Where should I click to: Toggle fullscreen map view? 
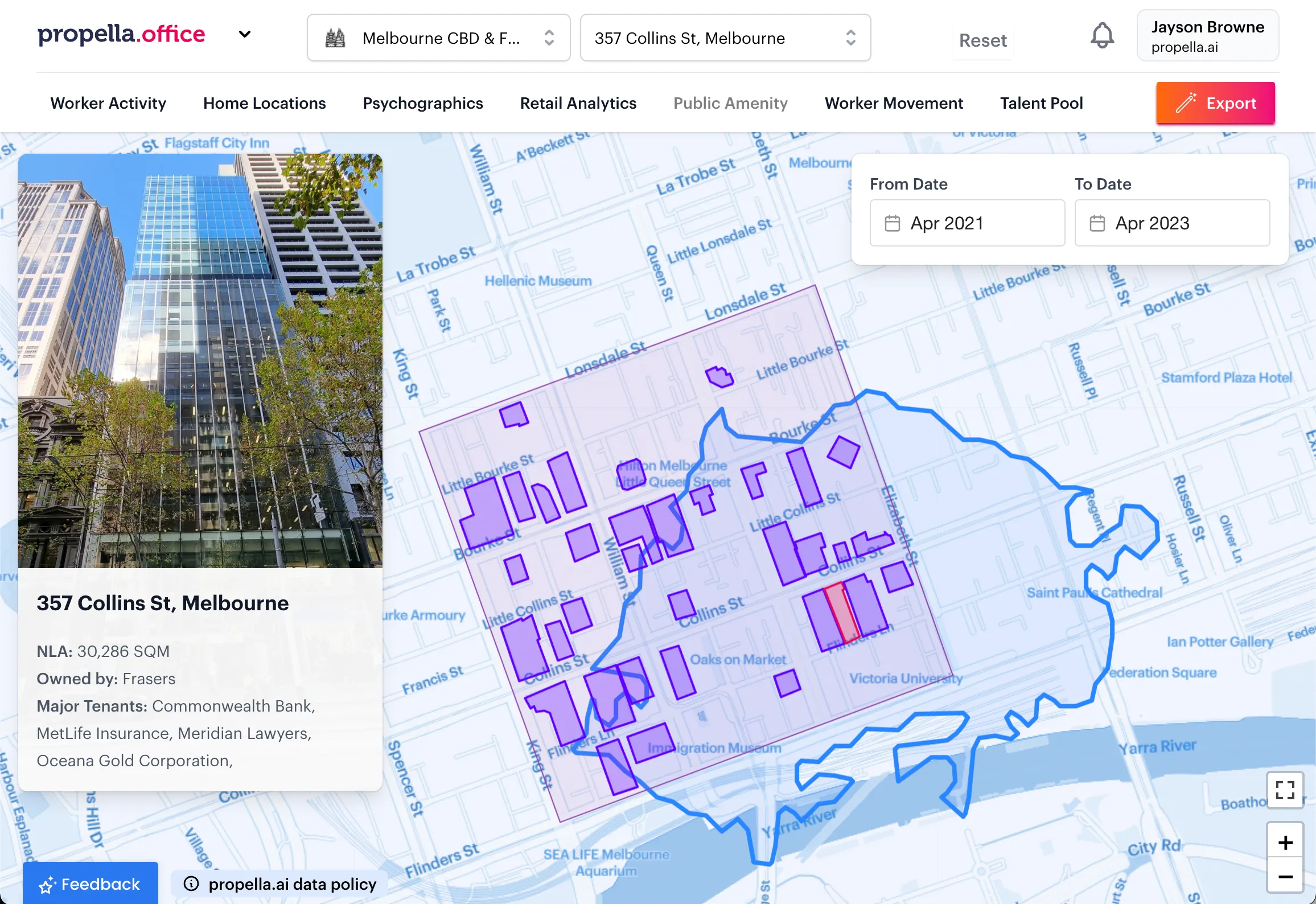pyautogui.click(x=1285, y=790)
